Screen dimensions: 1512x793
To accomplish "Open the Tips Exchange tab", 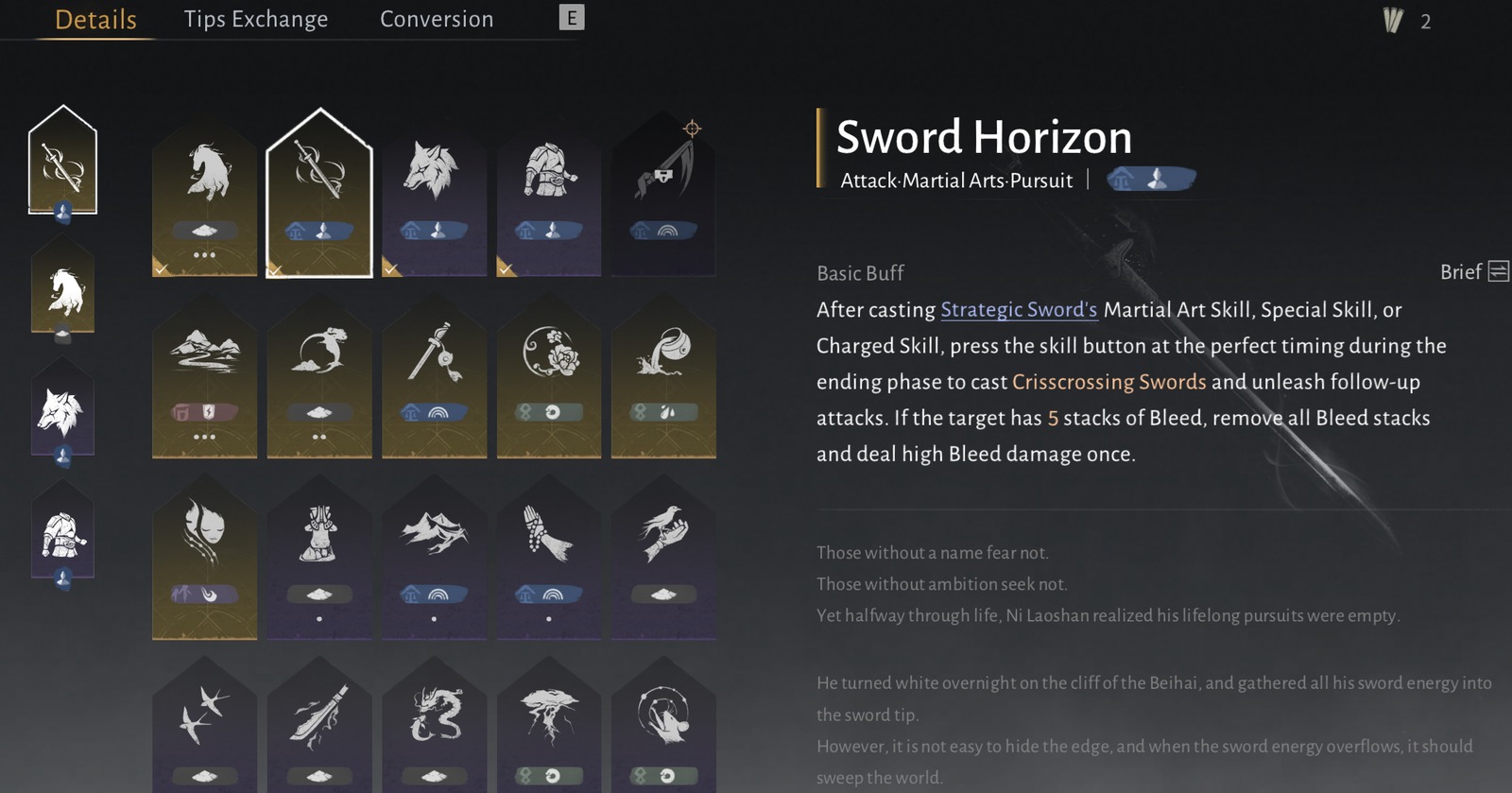I will click(256, 19).
